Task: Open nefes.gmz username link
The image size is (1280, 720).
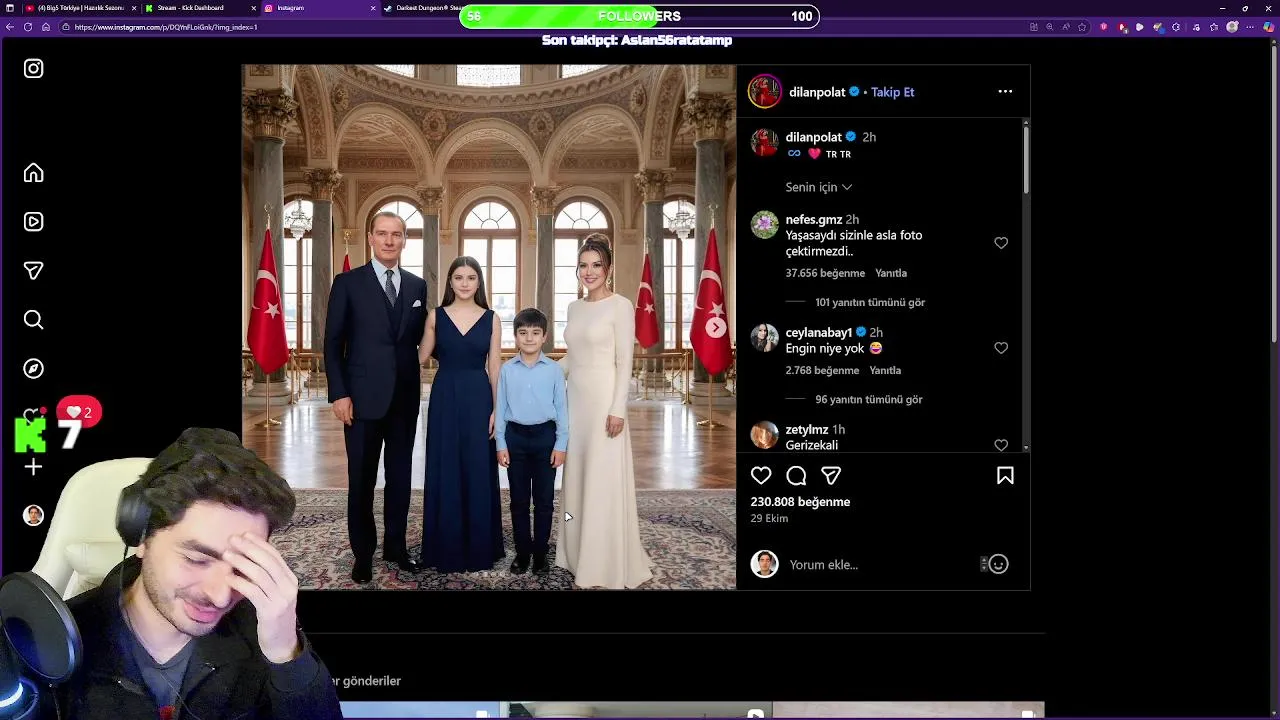Action: (x=814, y=220)
